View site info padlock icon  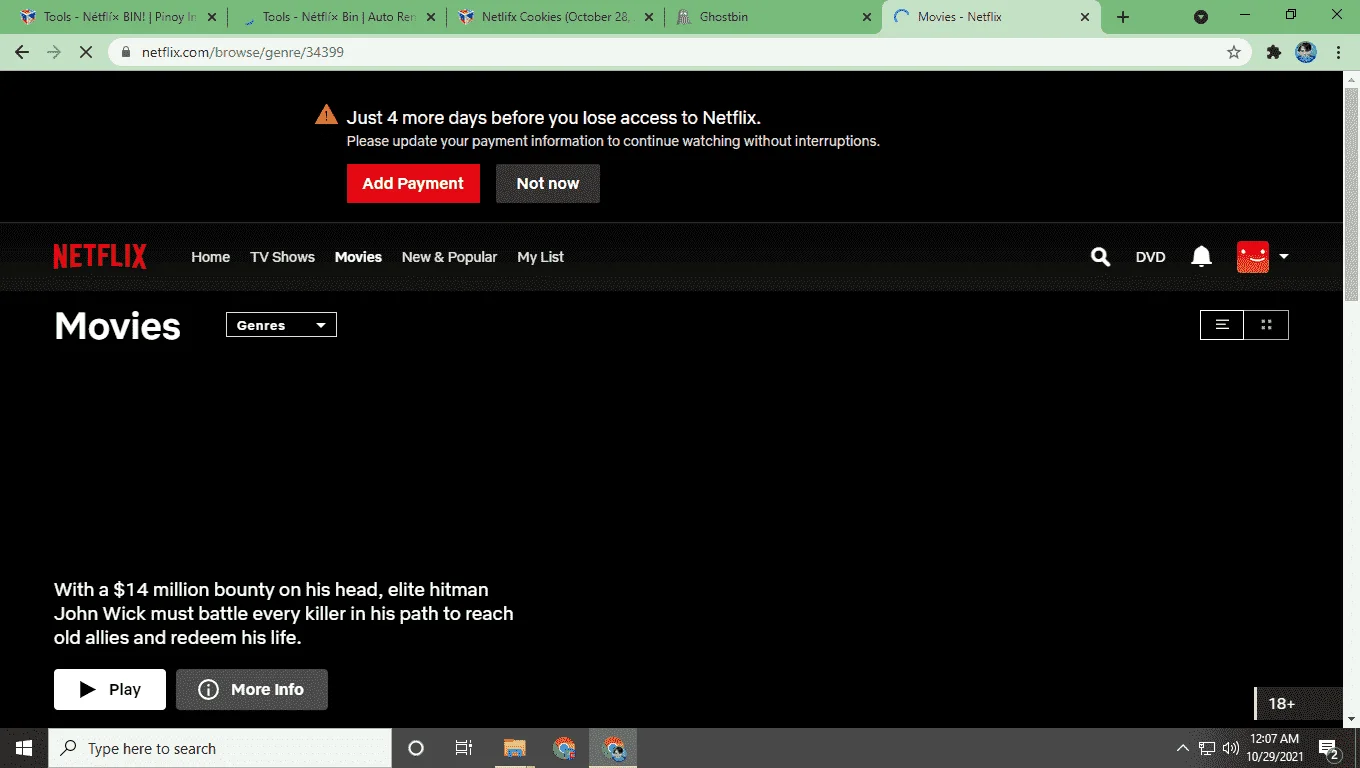126,52
